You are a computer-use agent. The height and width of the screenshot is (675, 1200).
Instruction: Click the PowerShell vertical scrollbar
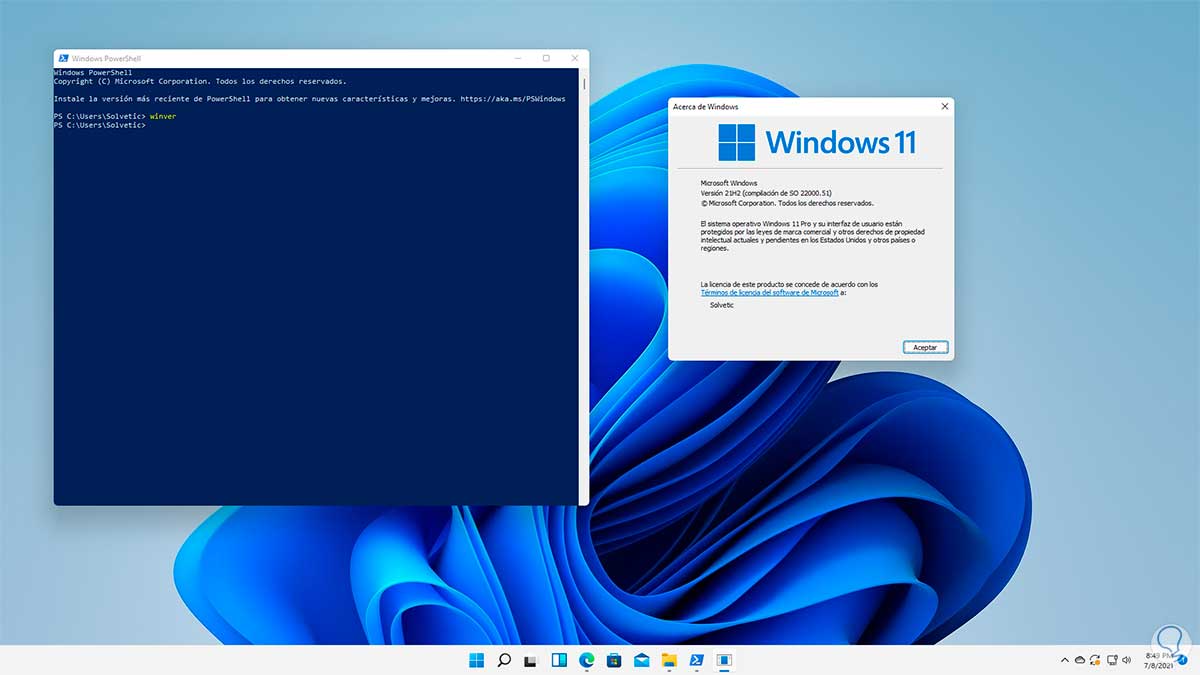584,286
